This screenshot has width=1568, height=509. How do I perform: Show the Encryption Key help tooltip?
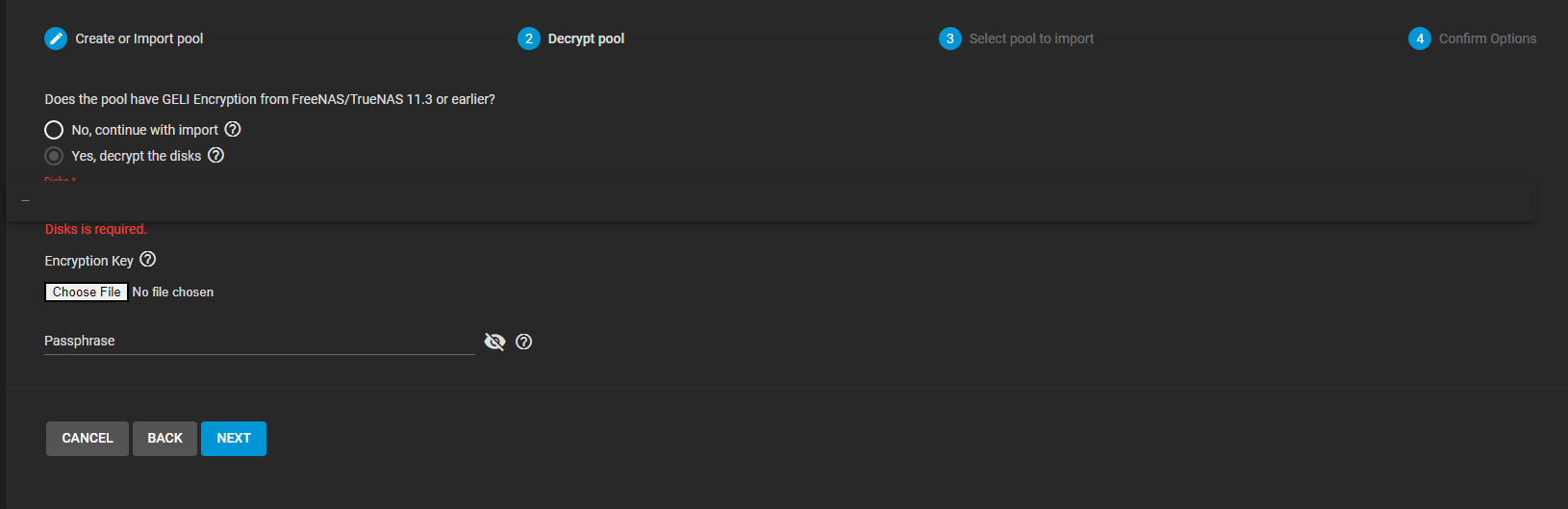[x=147, y=259]
